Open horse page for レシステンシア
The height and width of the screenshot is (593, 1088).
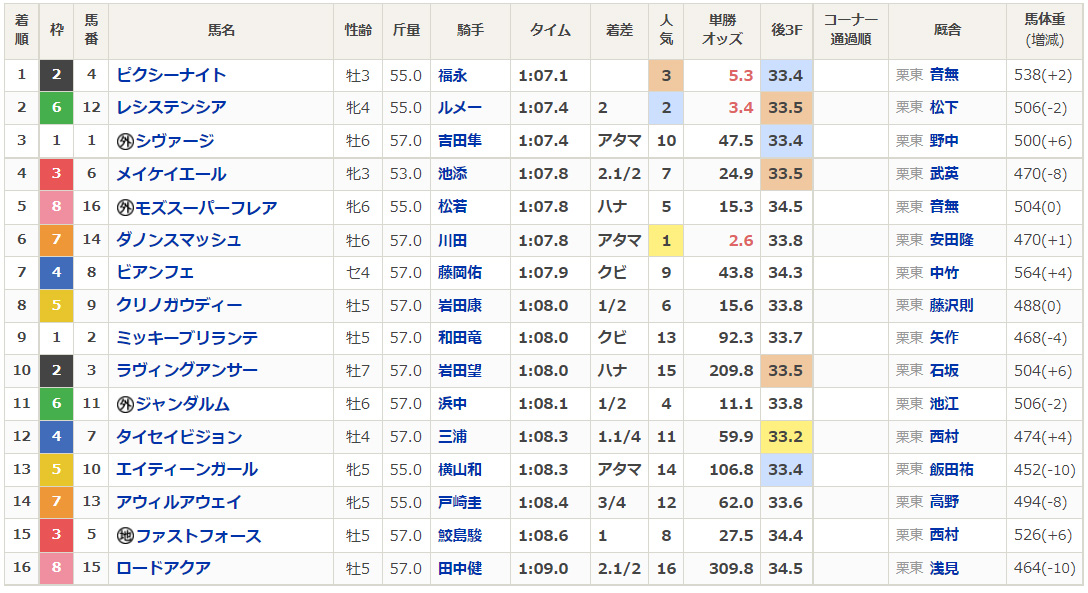click(x=171, y=108)
